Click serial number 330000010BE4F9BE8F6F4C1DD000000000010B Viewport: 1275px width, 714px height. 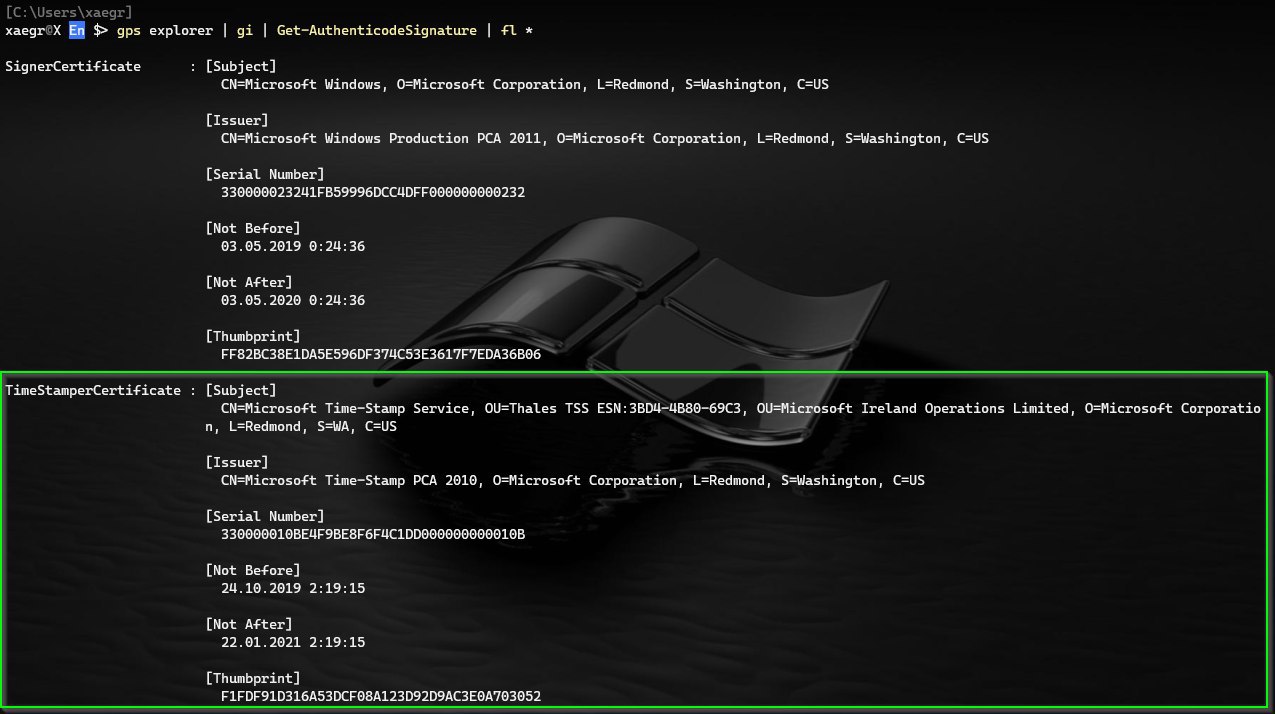coord(373,534)
